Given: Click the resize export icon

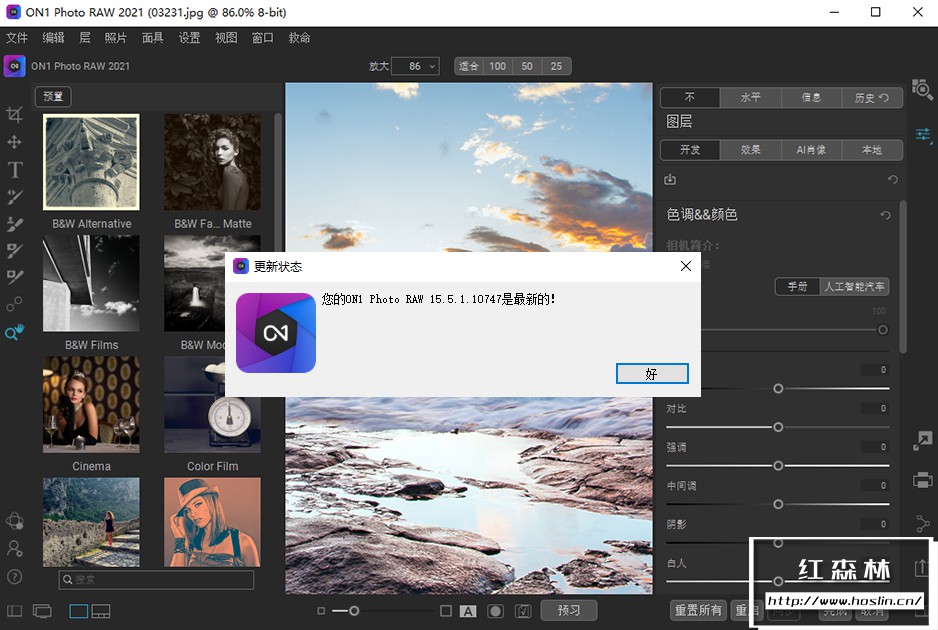Looking at the screenshot, I should click(x=922, y=441).
